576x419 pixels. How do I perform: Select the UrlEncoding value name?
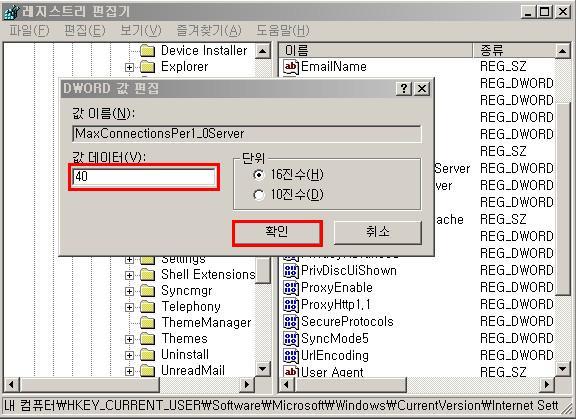[335, 355]
